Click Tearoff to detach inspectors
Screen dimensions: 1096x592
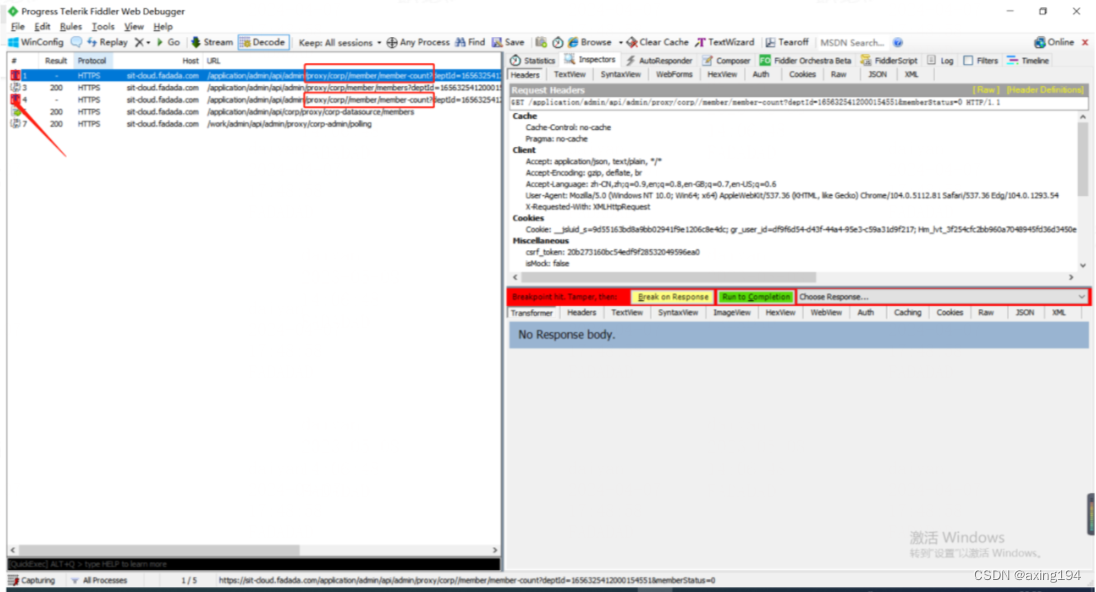click(786, 43)
